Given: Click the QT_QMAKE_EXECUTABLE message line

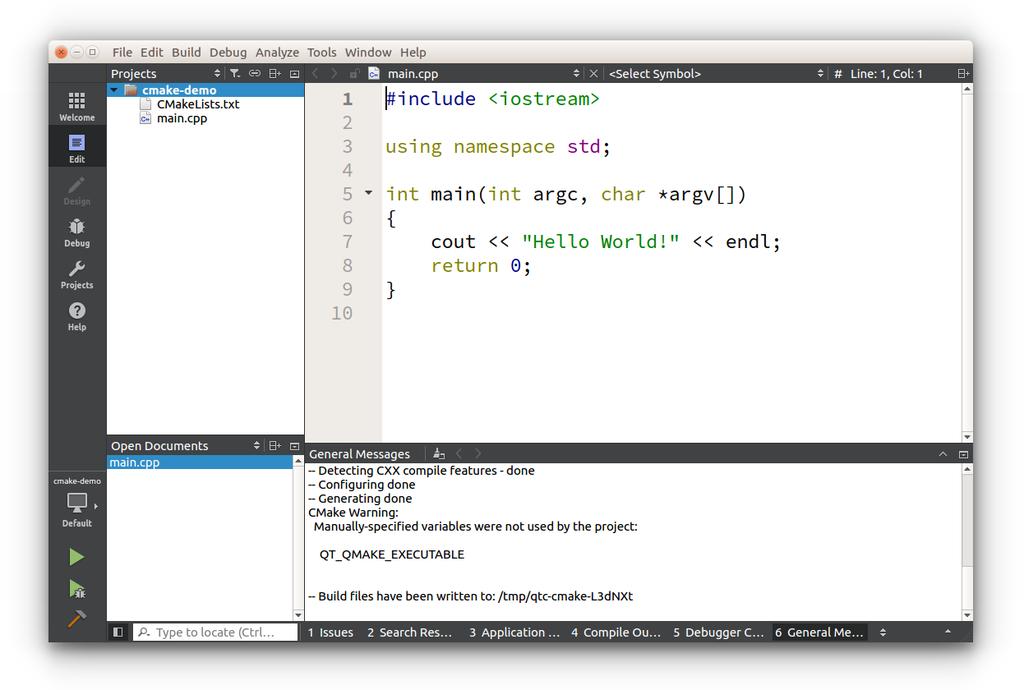Looking at the screenshot, I should pyautogui.click(x=392, y=554).
